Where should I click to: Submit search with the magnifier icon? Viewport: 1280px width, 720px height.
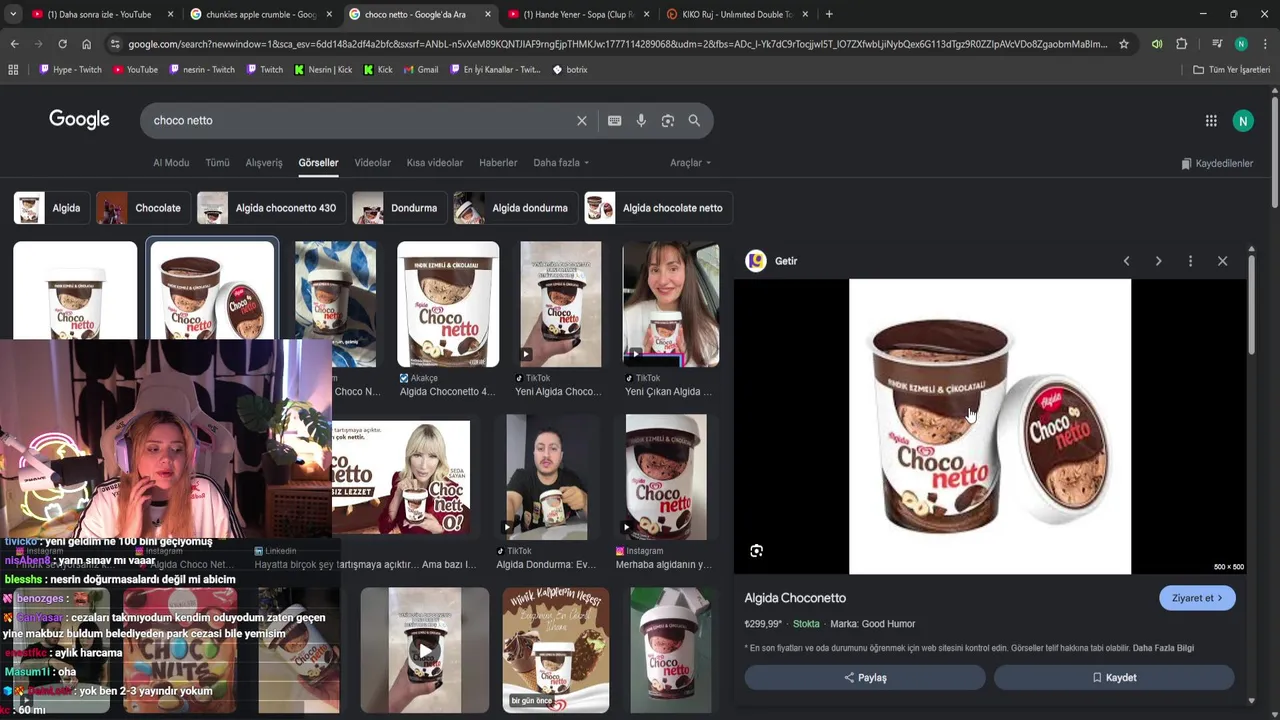[694, 120]
